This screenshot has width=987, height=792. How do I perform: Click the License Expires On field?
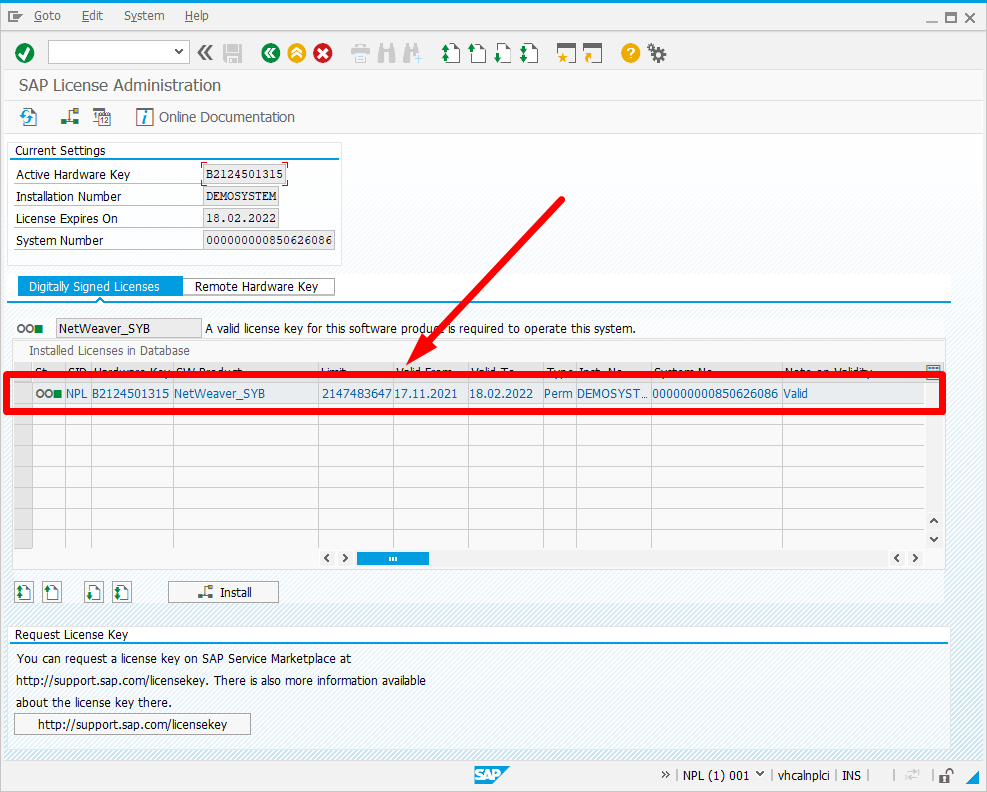point(241,218)
